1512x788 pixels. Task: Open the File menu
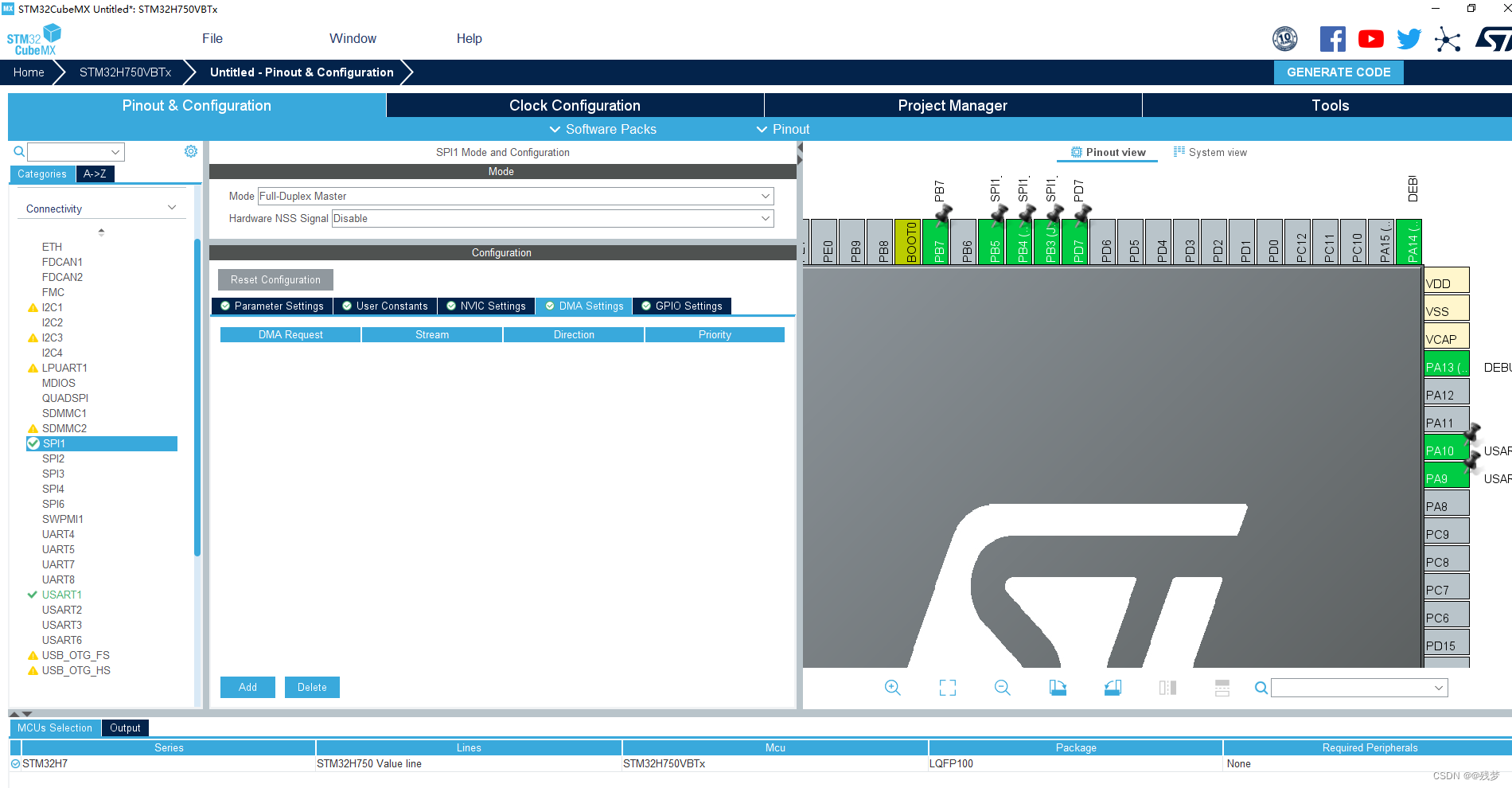click(212, 38)
